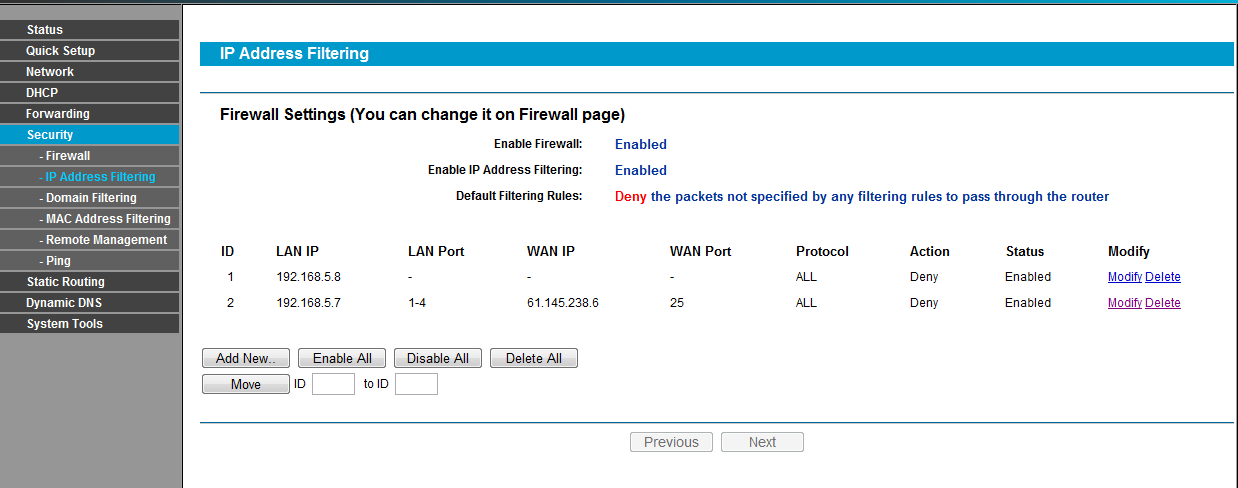
Task: Open Quick Setup in the sidebar
Action: (61, 51)
